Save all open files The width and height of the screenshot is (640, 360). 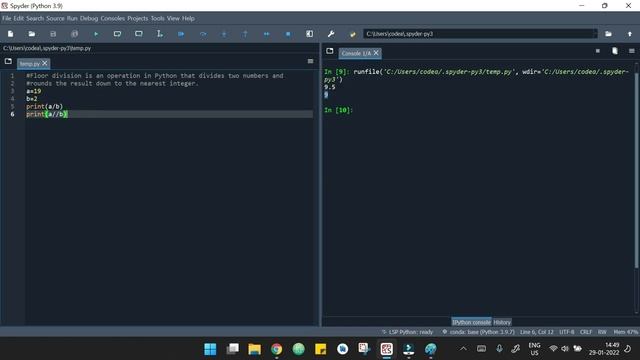point(74,34)
